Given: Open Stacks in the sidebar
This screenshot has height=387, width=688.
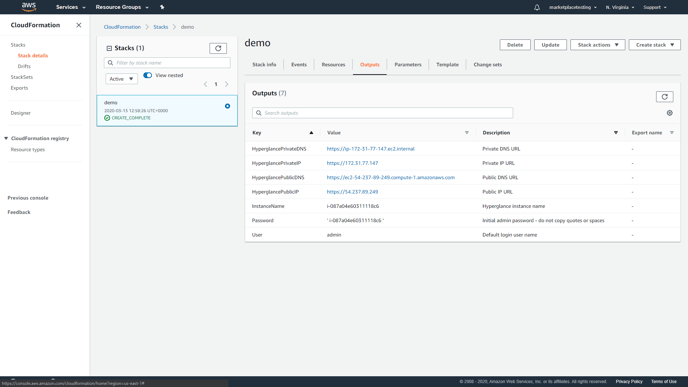Looking at the screenshot, I should pyautogui.click(x=18, y=45).
